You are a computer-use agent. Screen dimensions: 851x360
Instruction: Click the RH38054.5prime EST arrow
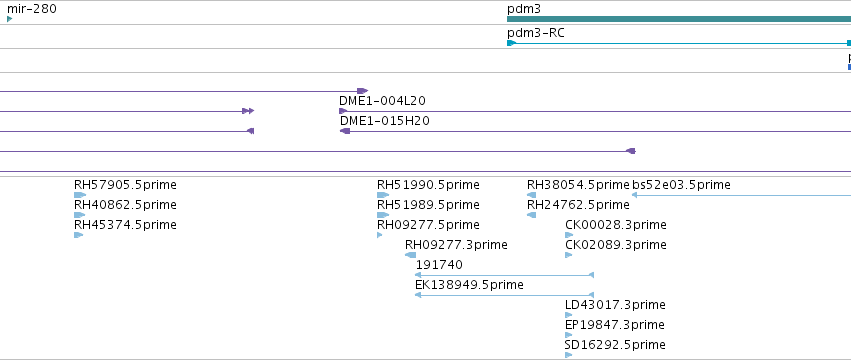[531, 195]
